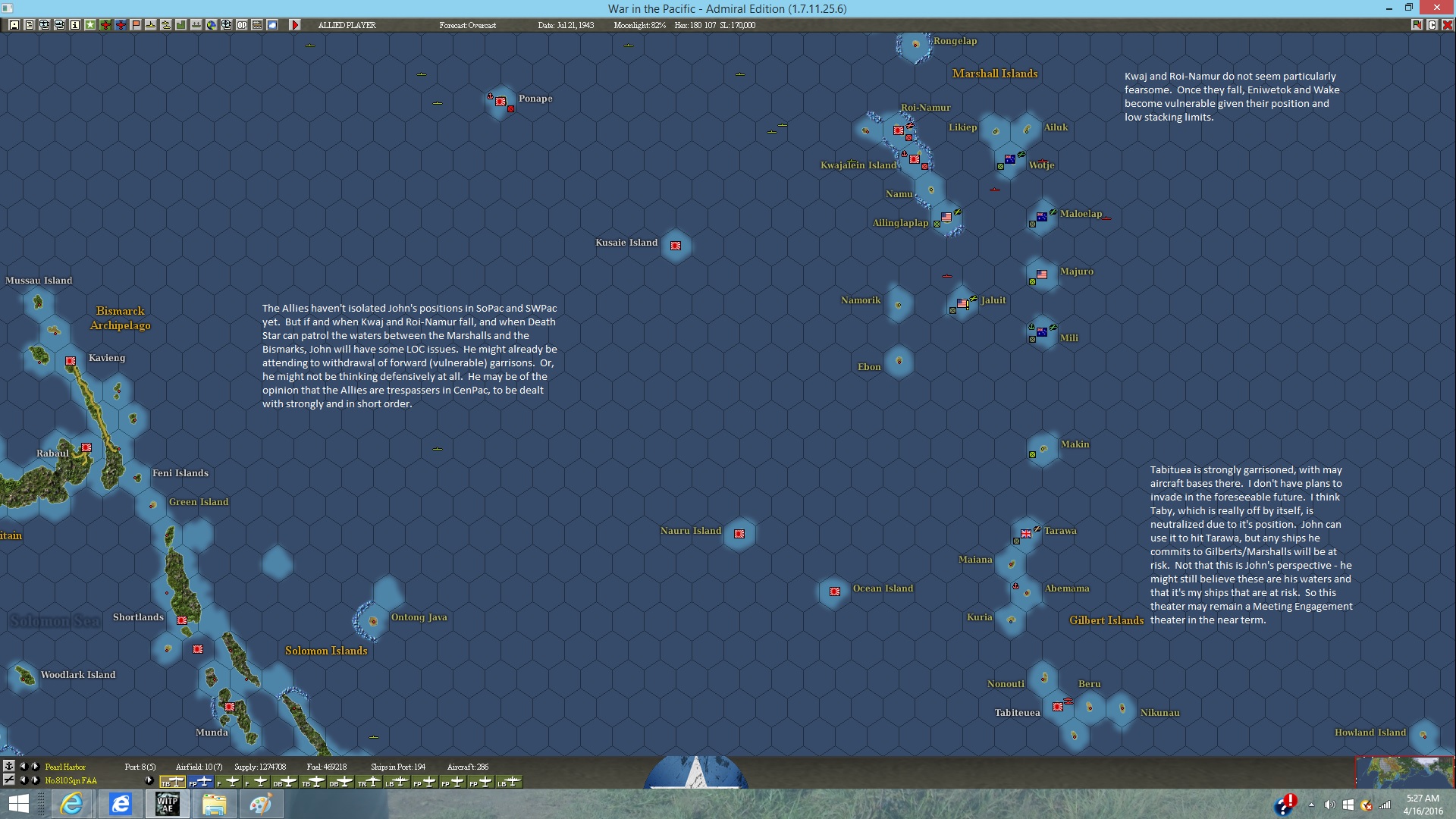
Task: Go to previous base with Pearl Harbor left arrow
Action: click(23, 767)
